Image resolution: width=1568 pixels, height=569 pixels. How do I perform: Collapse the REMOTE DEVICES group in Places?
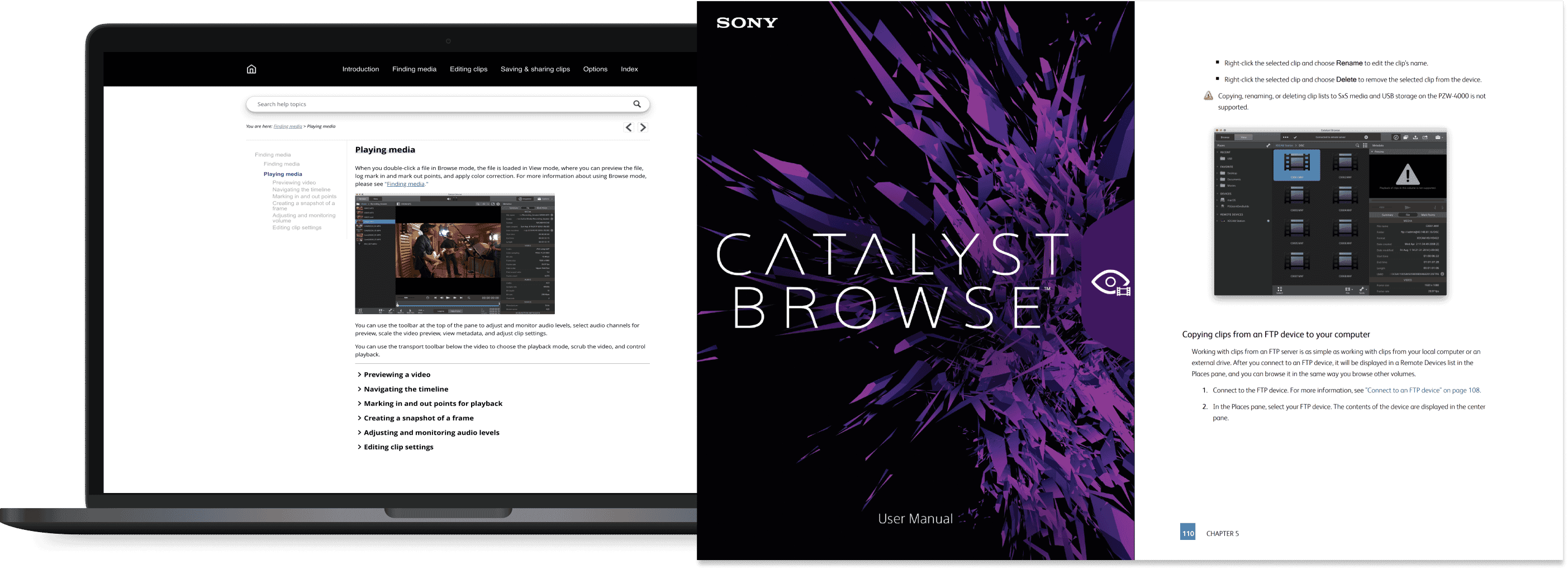[1219, 215]
